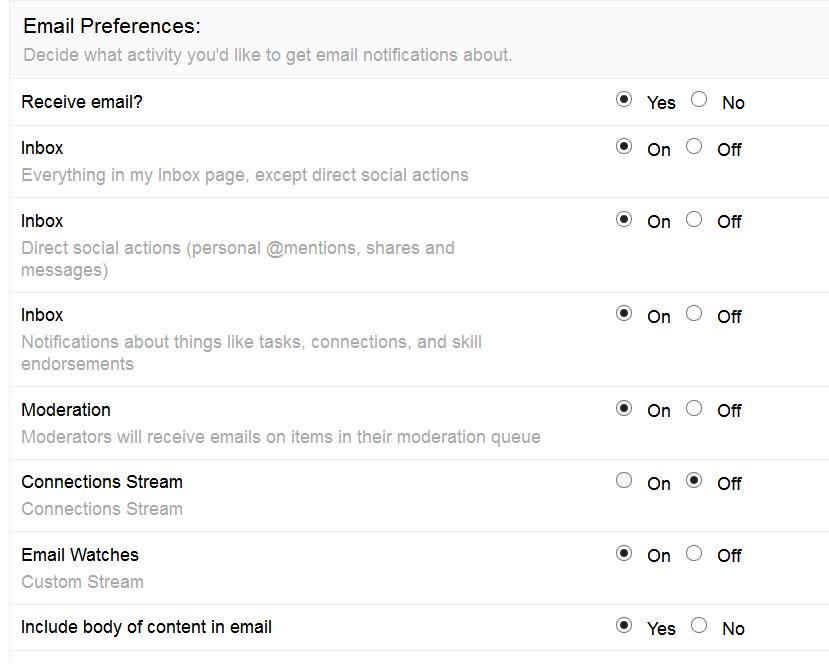This screenshot has height=664, width=829.
Task: Disable Moderation emails with Off option
Action: coord(694,408)
